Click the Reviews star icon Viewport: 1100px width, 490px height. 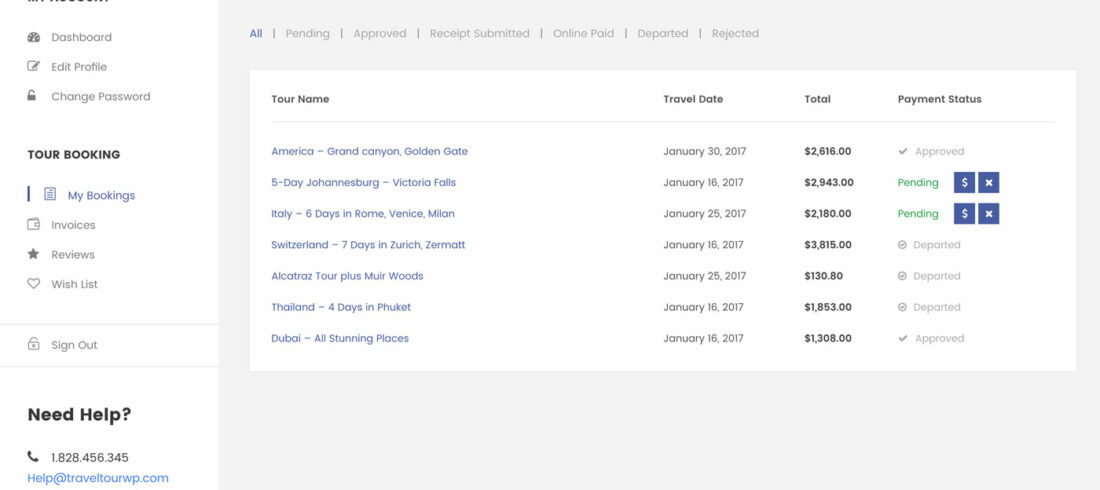[x=33, y=255]
